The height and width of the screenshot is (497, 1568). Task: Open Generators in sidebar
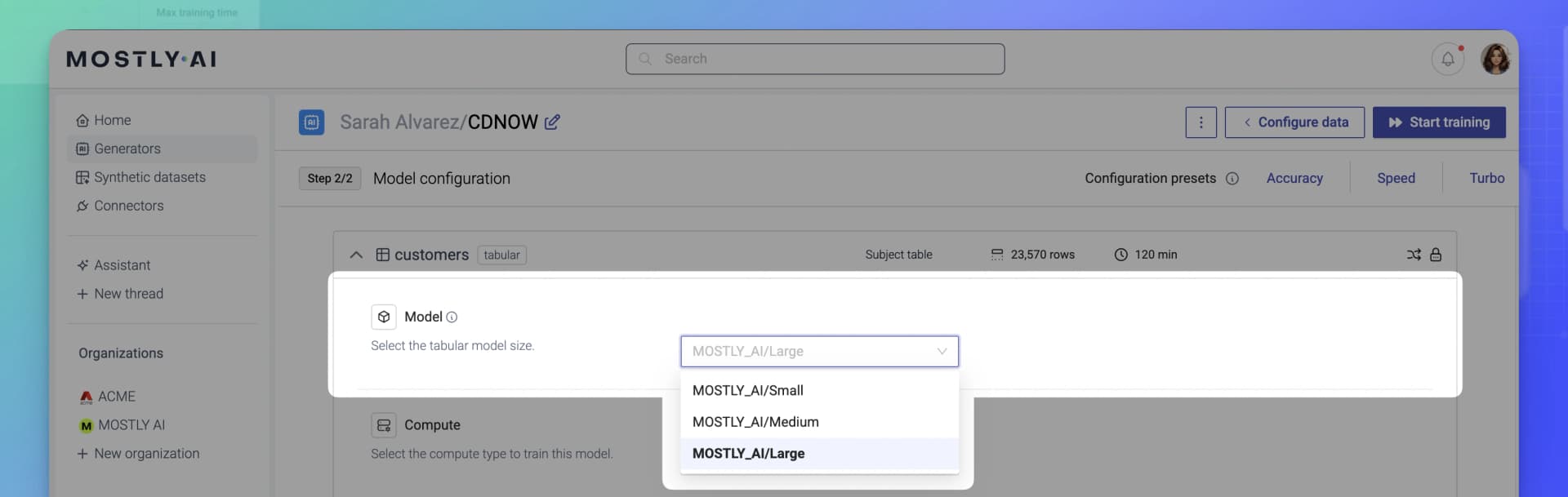click(x=162, y=149)
